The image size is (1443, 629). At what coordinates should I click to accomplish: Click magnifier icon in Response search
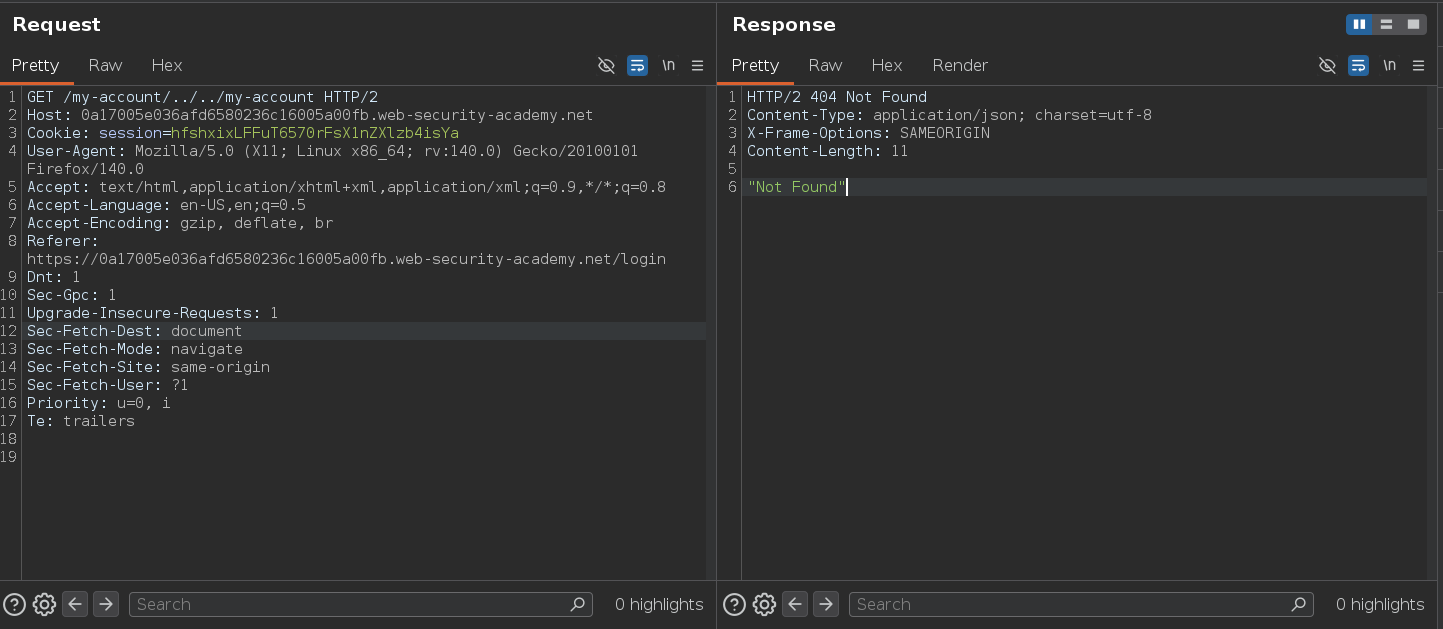[1299, 604]
